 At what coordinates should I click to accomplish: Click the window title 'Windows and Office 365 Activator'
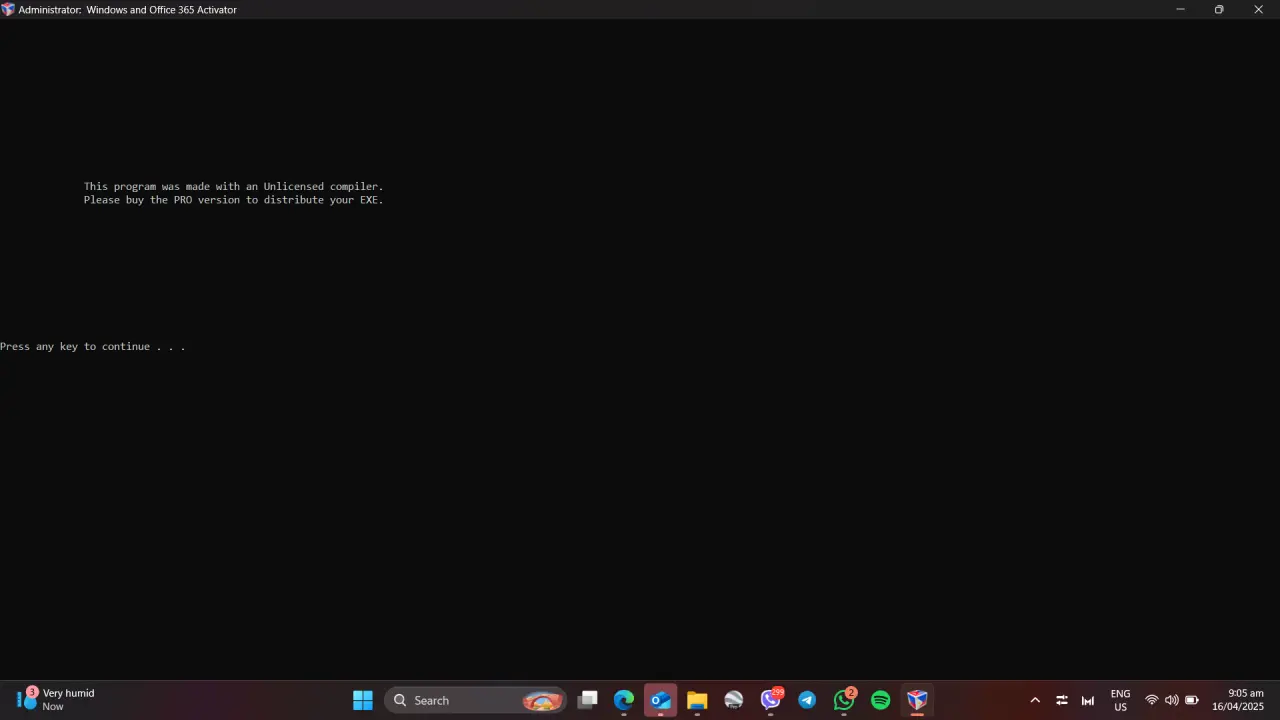(x=162, y=10)
